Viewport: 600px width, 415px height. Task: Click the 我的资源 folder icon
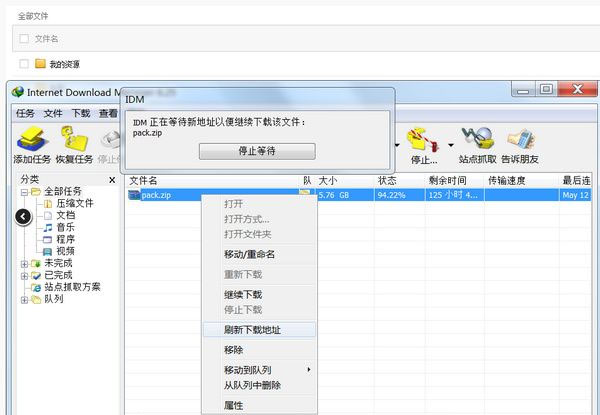[x=40, y=63]
